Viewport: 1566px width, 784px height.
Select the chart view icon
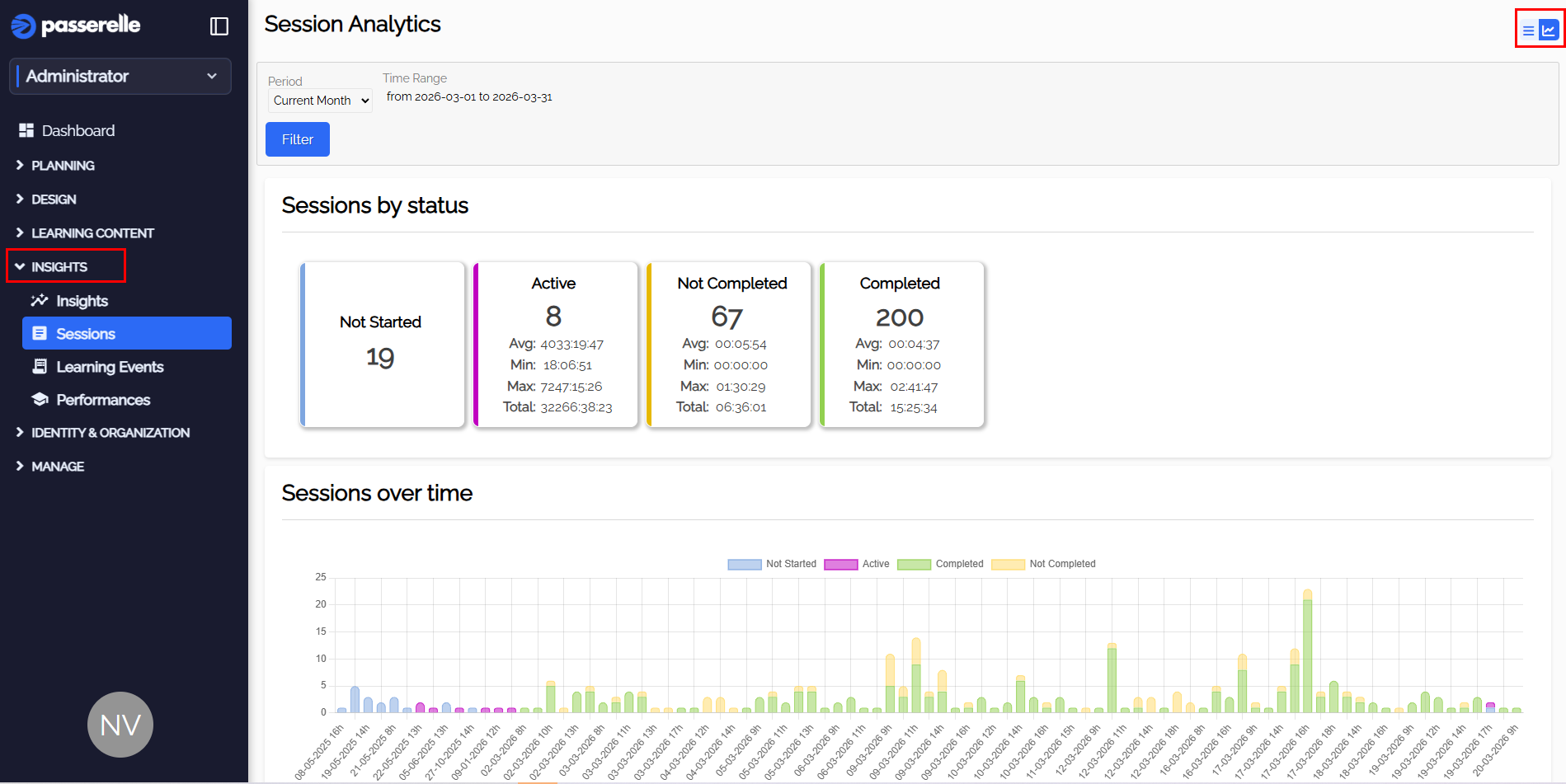1549,31
